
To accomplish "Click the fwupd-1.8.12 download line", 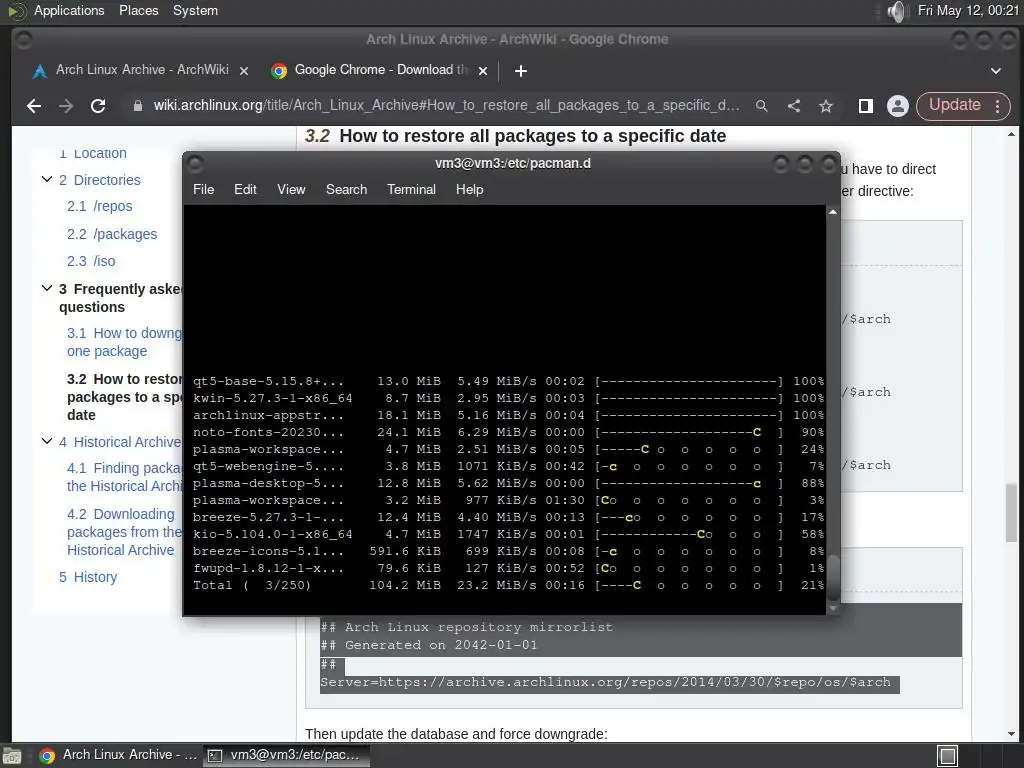I will [x=508, y=569].
